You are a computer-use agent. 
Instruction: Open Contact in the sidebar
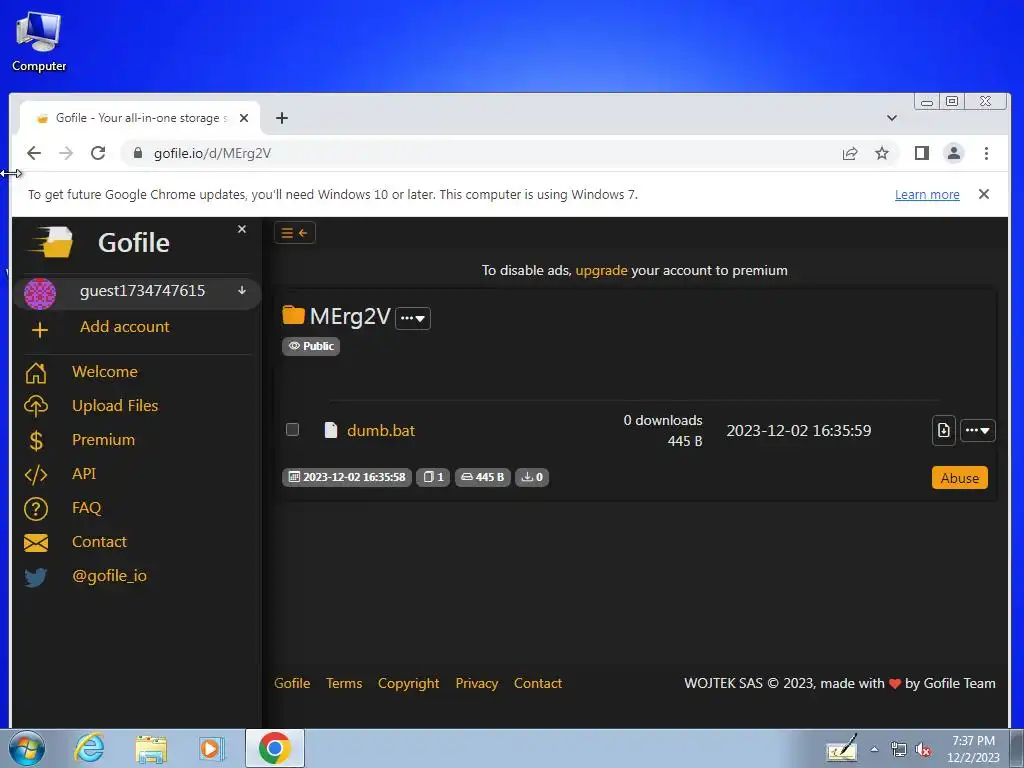(99, 541)
